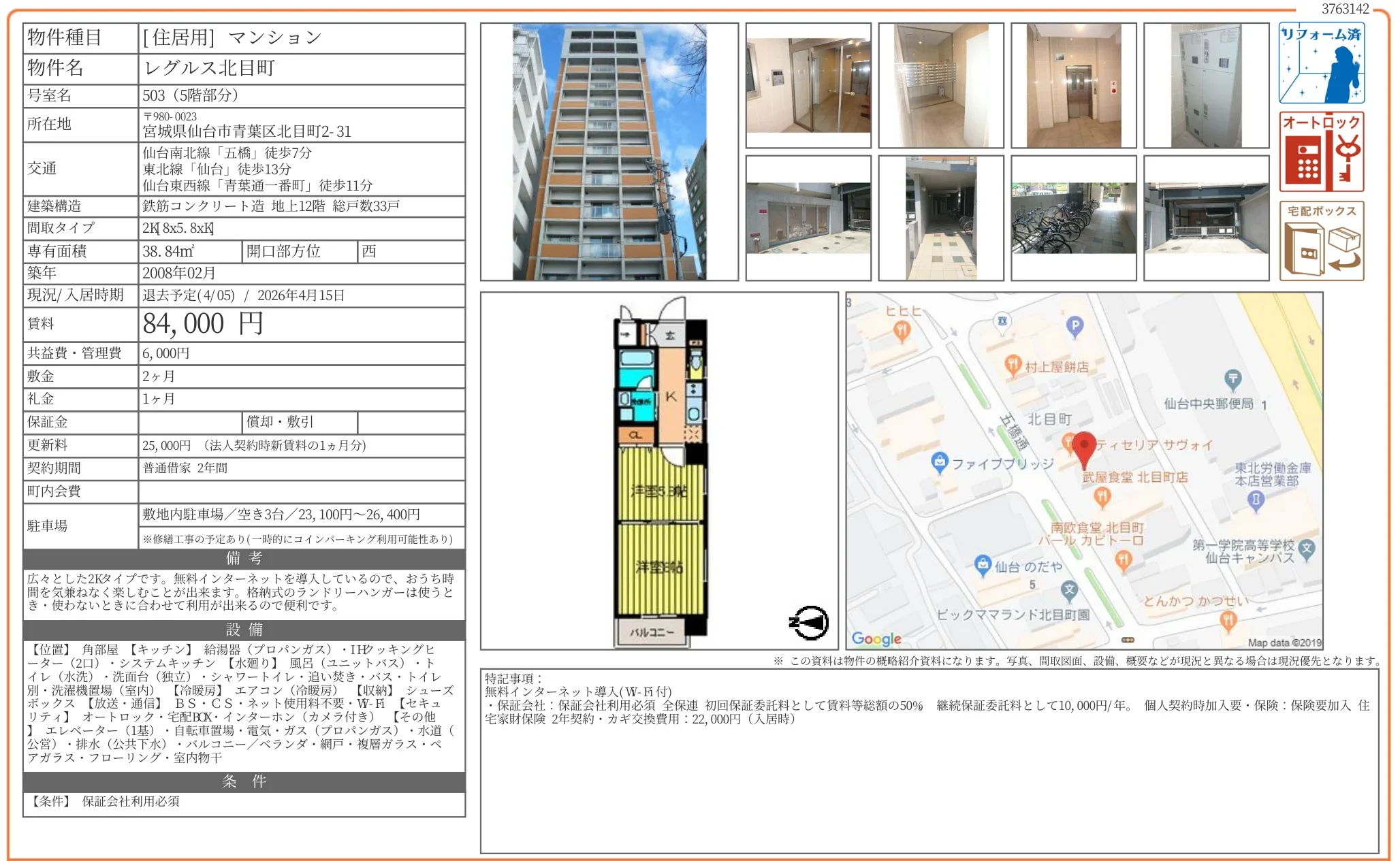Image resolution: width=1400 pixels, height=861 pixels.
Task: Click the 村上屋餅店 restaurant marker
Action: pos(1013,365)
